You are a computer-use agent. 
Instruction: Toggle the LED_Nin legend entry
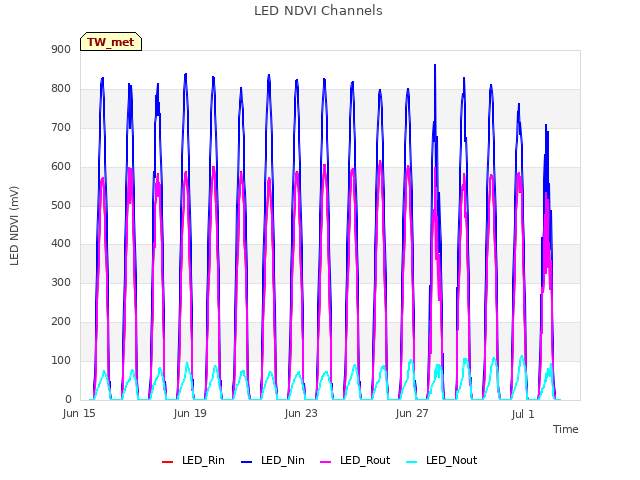[x=273, y=460]
